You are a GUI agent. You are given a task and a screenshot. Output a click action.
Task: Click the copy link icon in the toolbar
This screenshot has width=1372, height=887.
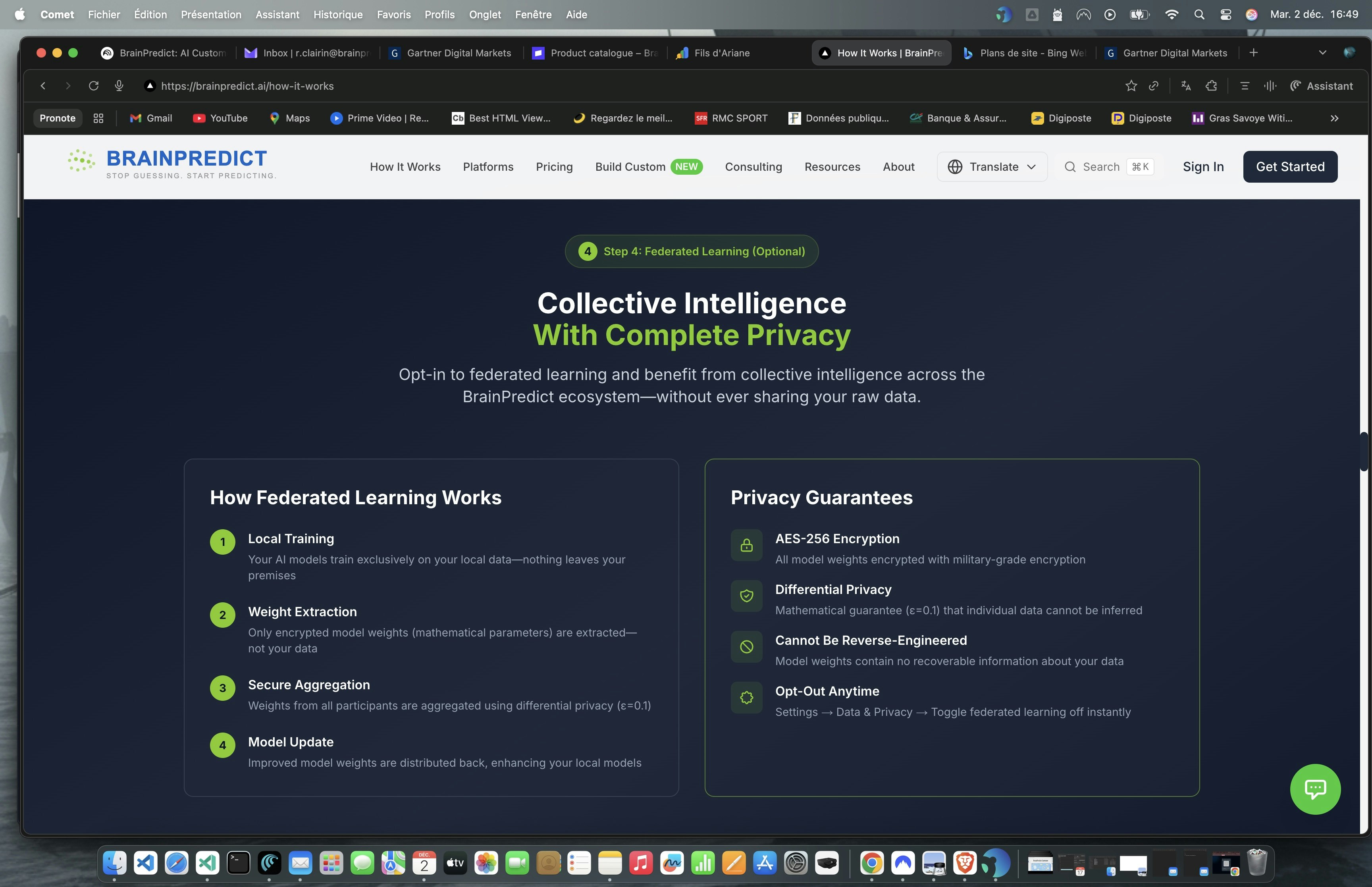(1154, 85)
